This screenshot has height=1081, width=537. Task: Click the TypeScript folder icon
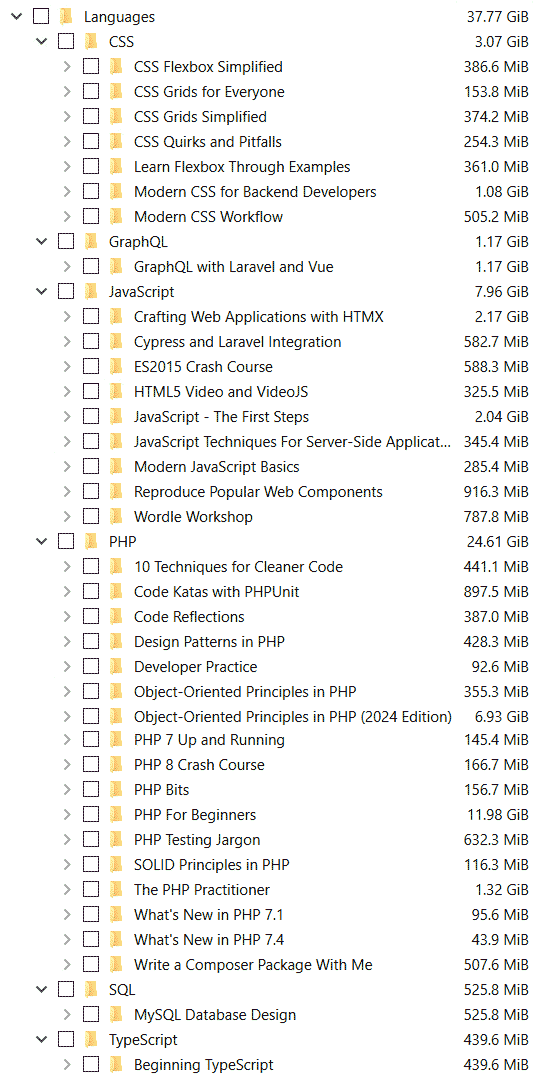point(90,1040)
